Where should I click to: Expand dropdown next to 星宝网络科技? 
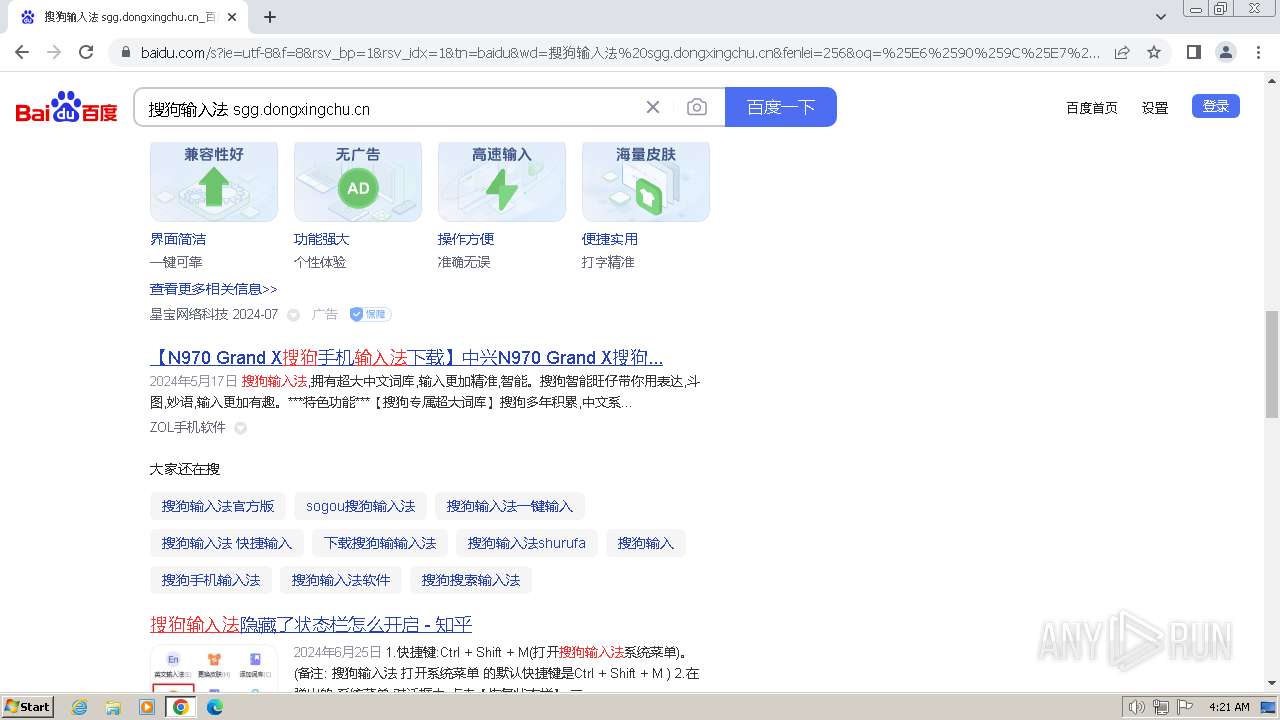pos(293,315)
